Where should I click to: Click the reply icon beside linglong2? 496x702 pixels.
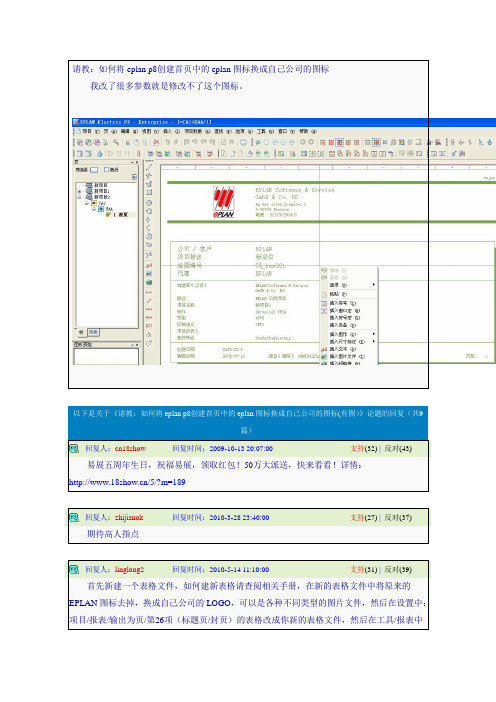click(x=74, y=569)
